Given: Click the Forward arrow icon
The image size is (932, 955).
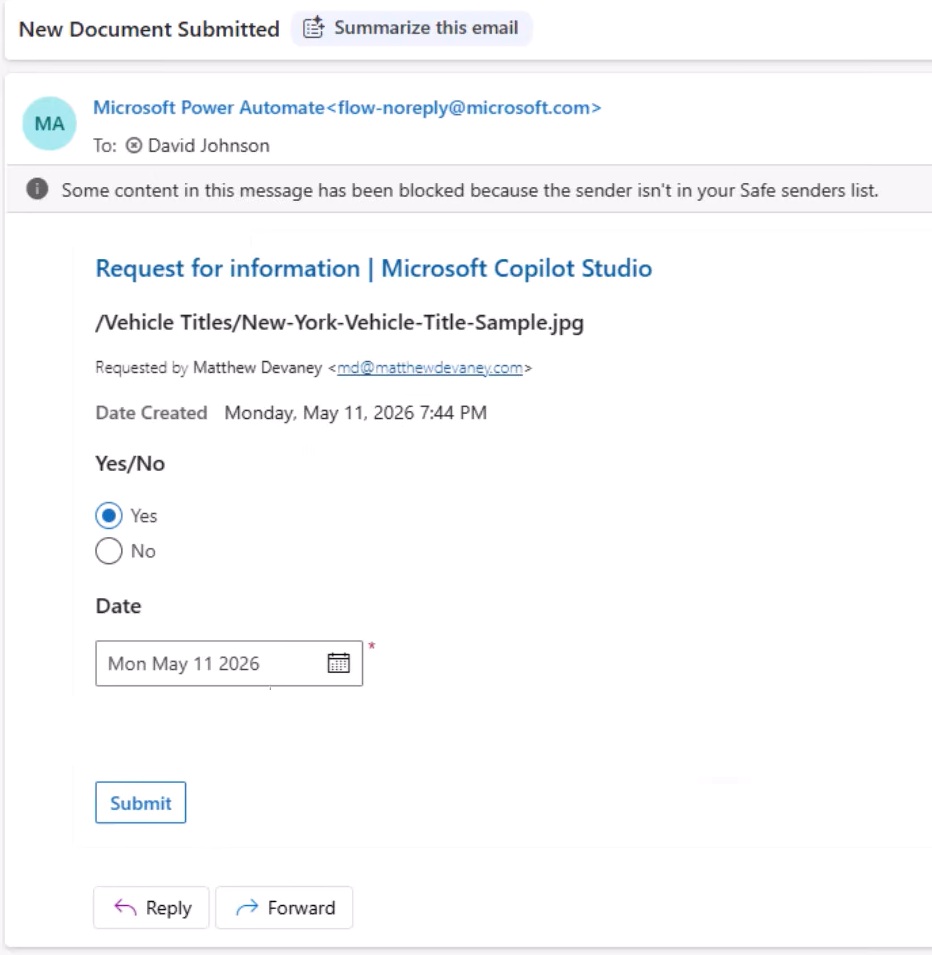Looking at the screenshot, I should (247, 907).
